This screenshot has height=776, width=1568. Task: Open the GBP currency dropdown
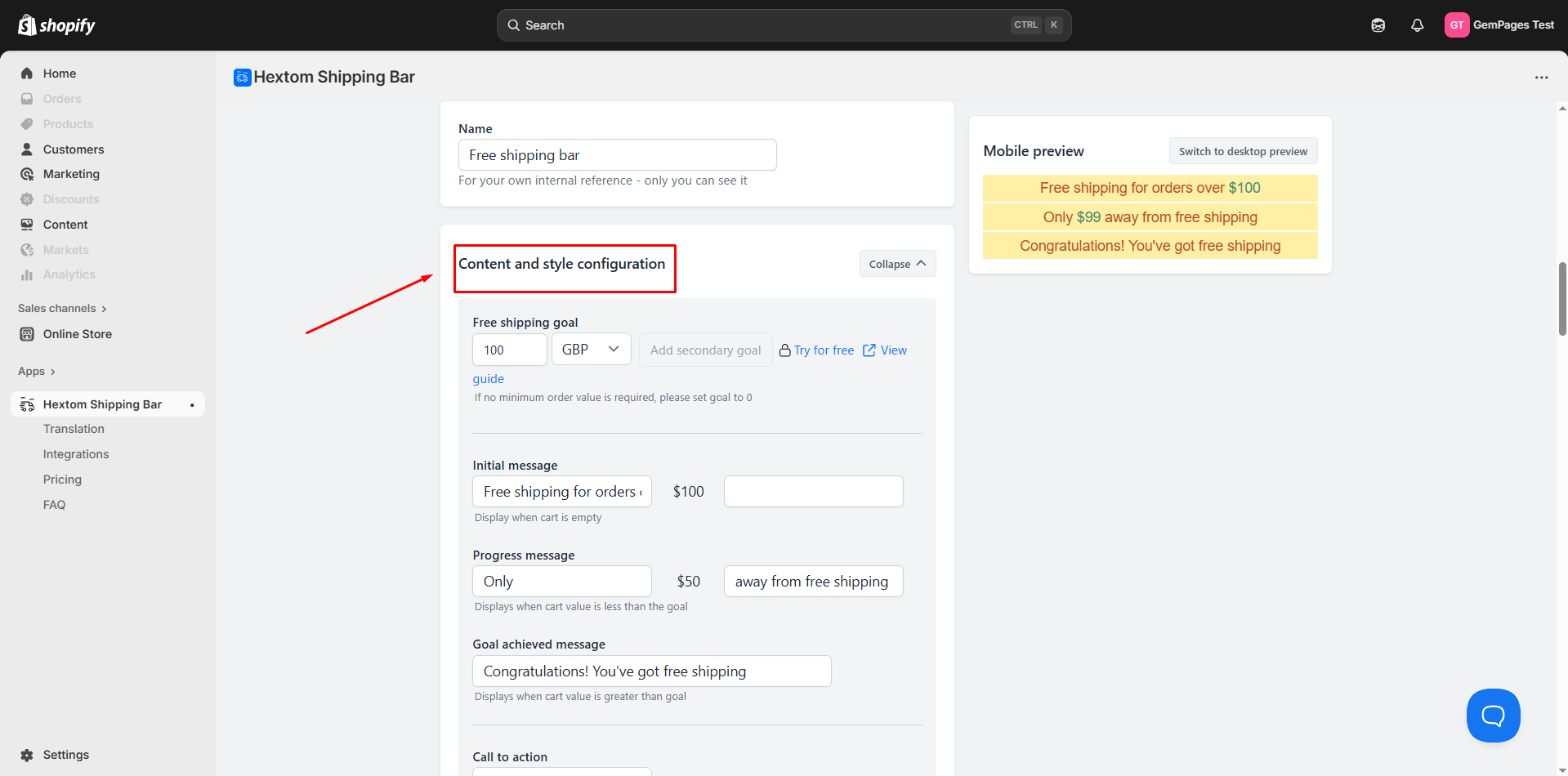pyautogui.click(x=591, y=350)
